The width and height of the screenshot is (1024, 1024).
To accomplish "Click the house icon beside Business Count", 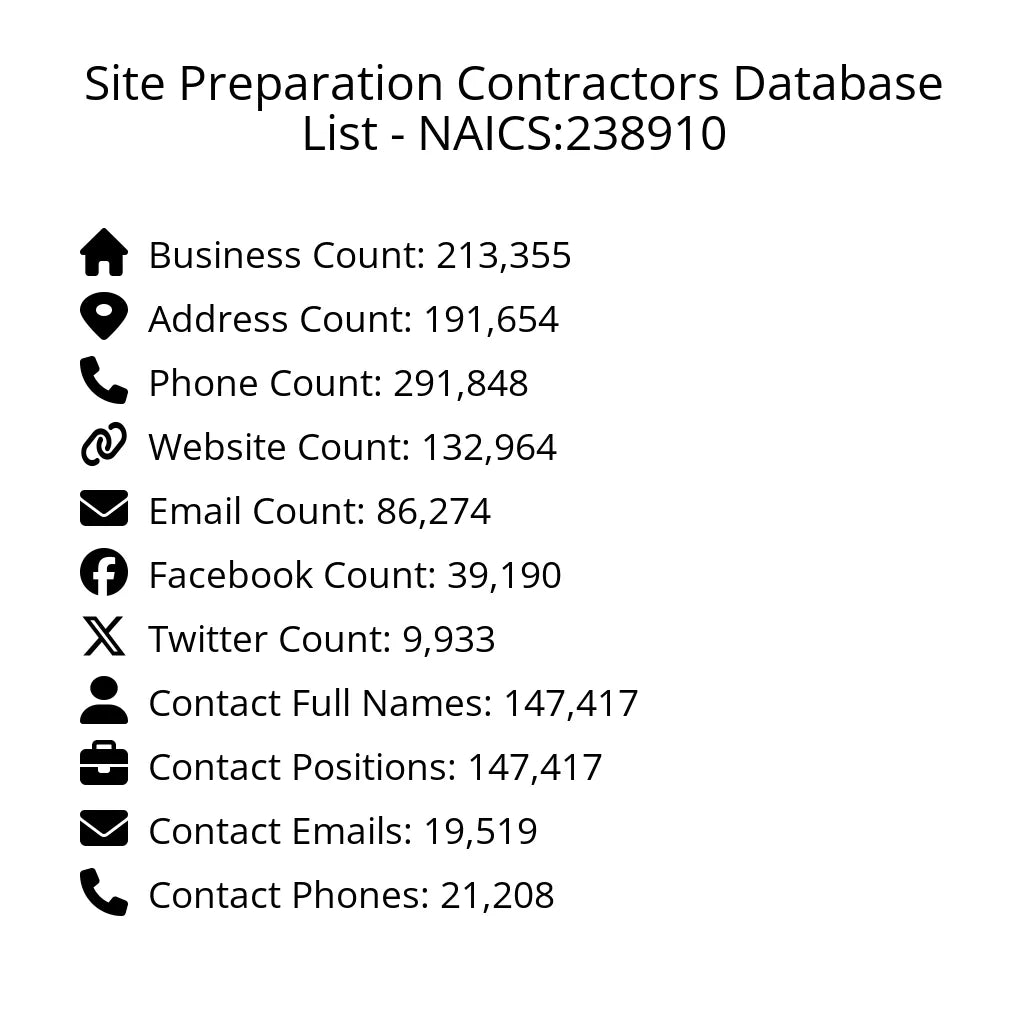I will (x=104, y=253).
